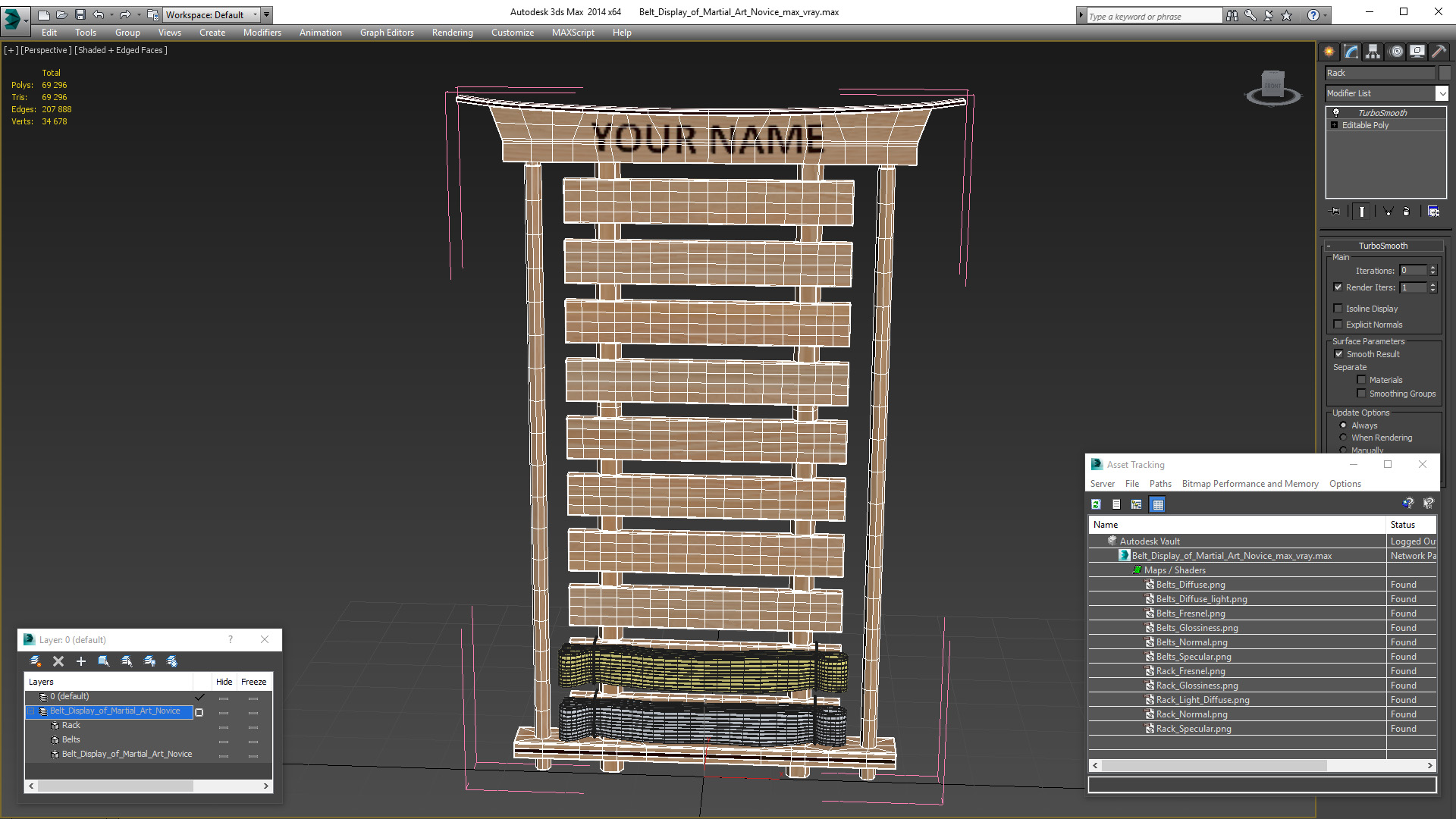Open the Motion command panel tab
This screenshot has width=1456, height=819.
coord(1395,52)
